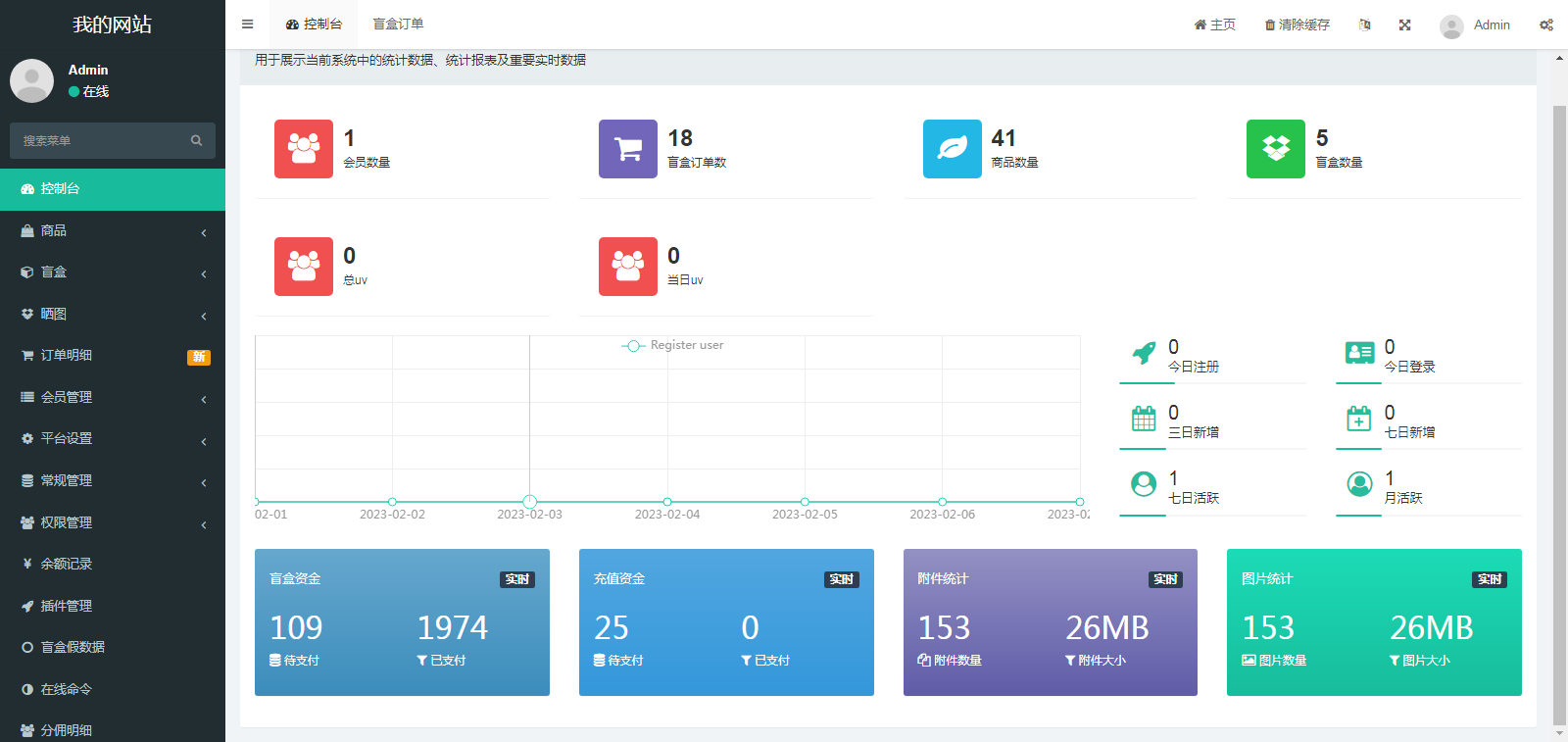The width and height of the screenshot is (1568, 742).
Task: Open the settings gears icon at top right
Action: 1545,25
